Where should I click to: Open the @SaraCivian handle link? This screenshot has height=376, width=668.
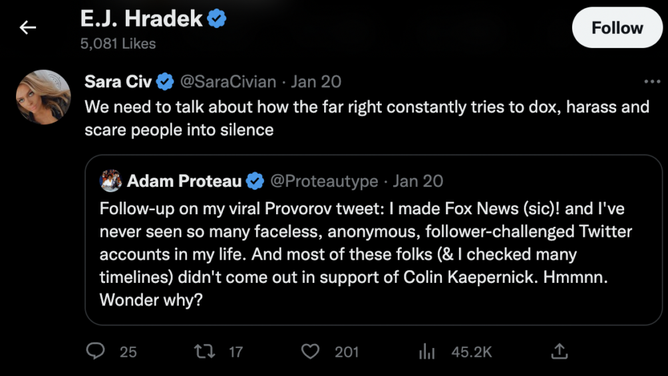pos(228,81)
